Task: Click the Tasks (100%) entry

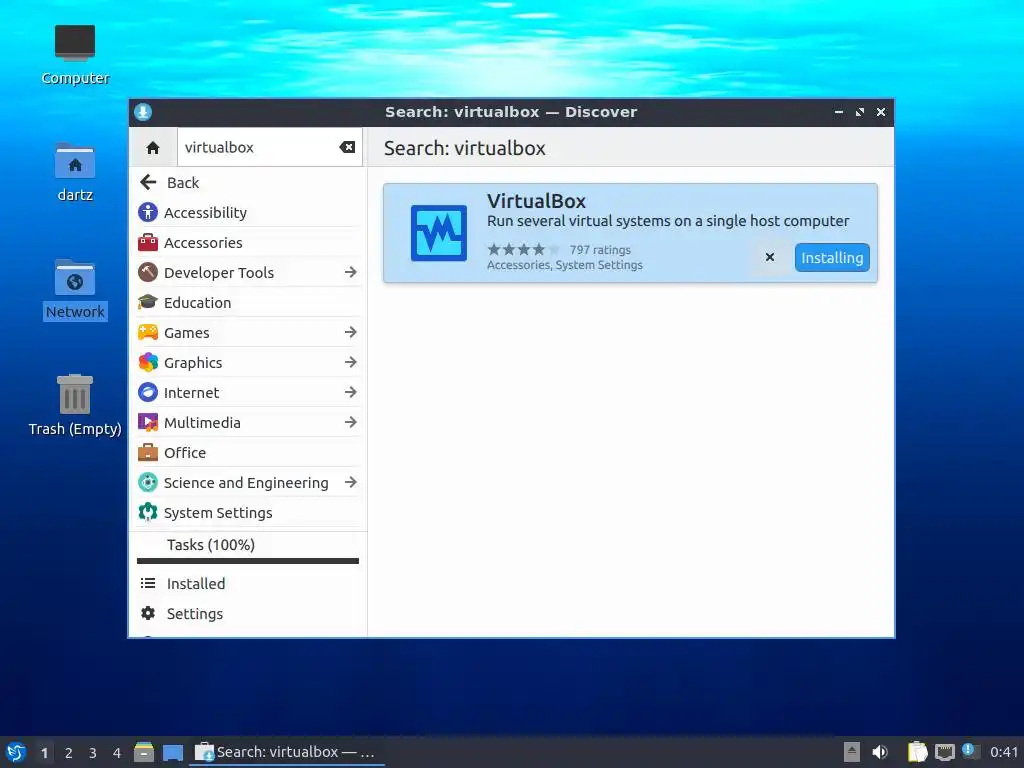Action: [x=210, y=545]
